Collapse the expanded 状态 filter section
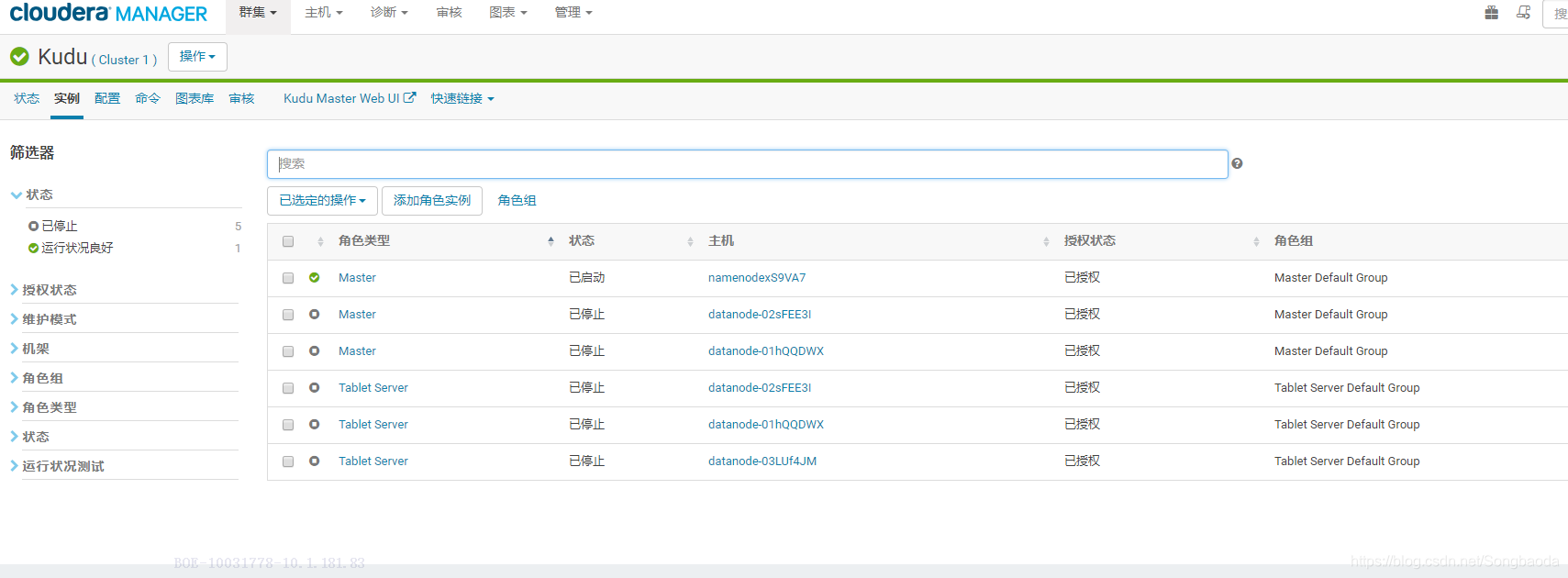1568x578 pixels. tap(32, 195)
